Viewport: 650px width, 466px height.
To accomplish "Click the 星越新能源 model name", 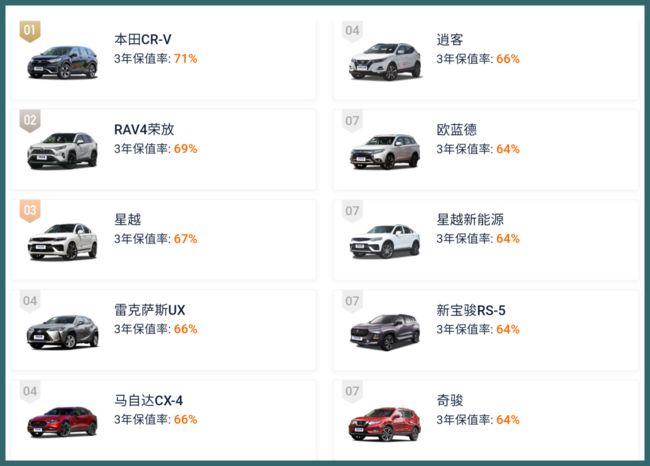I will (470, 219).
